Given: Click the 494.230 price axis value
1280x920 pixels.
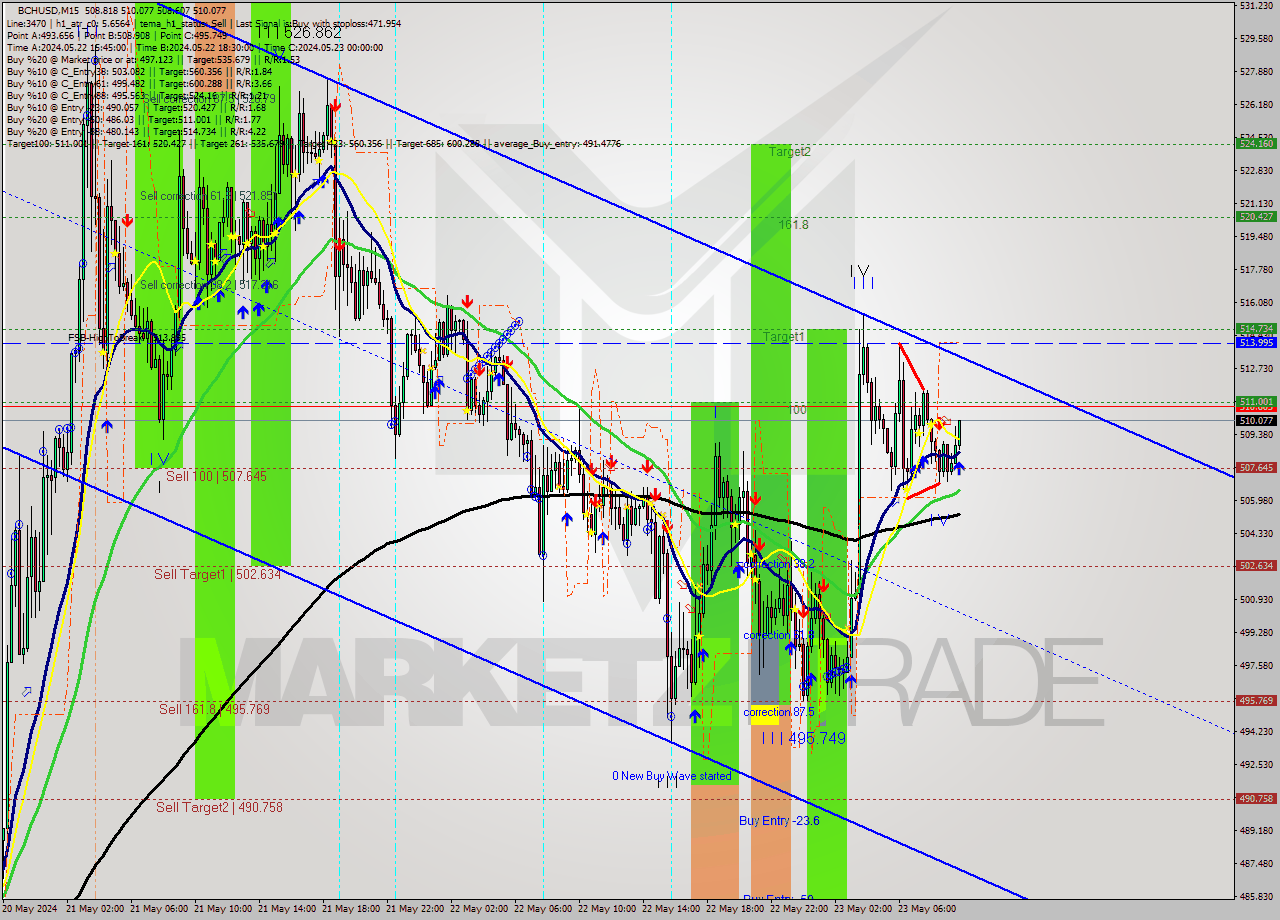Looking at the screenshot, I should (x=1255, y=731).
